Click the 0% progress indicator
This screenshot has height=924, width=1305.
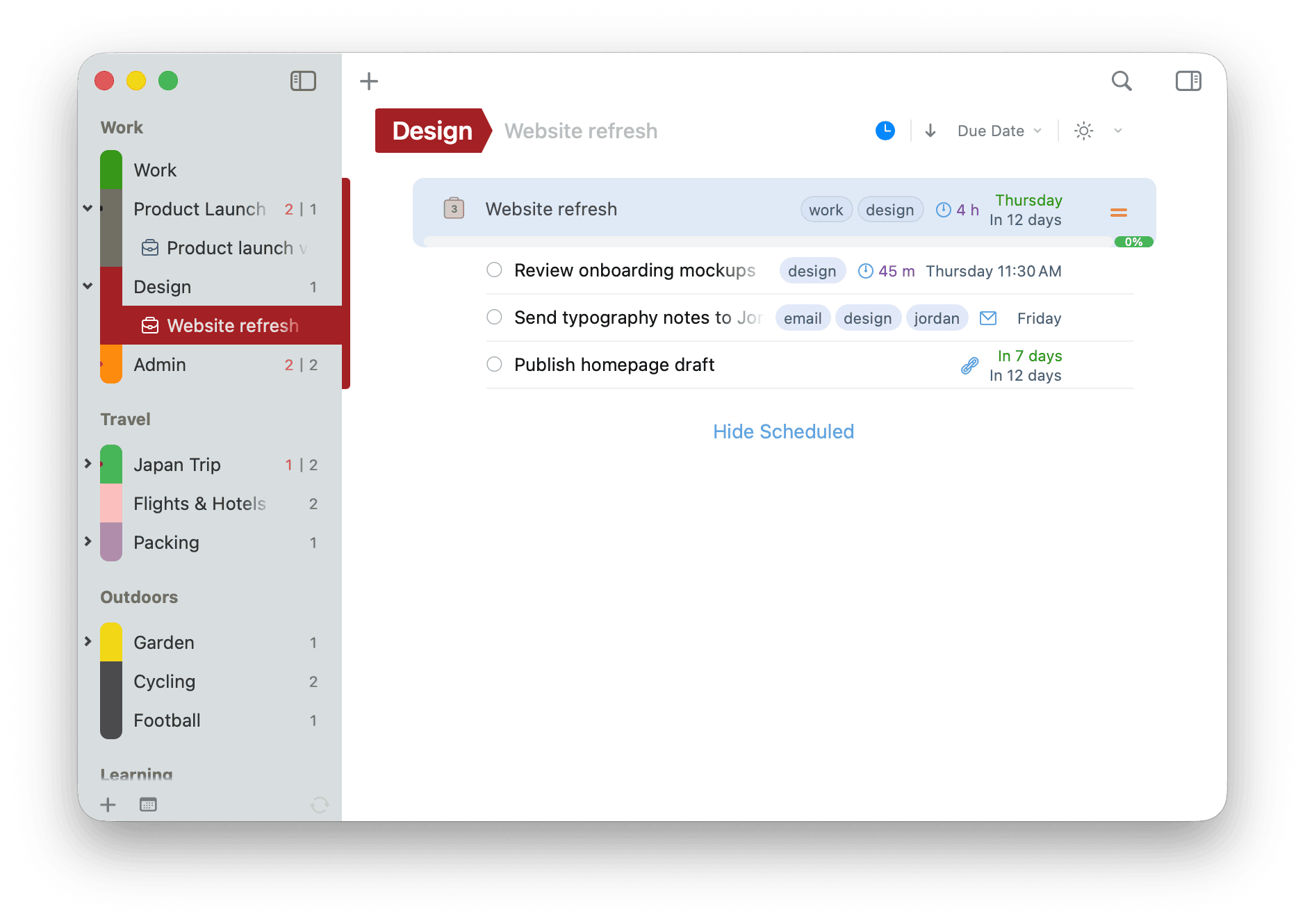click(x=1134, y=242)
